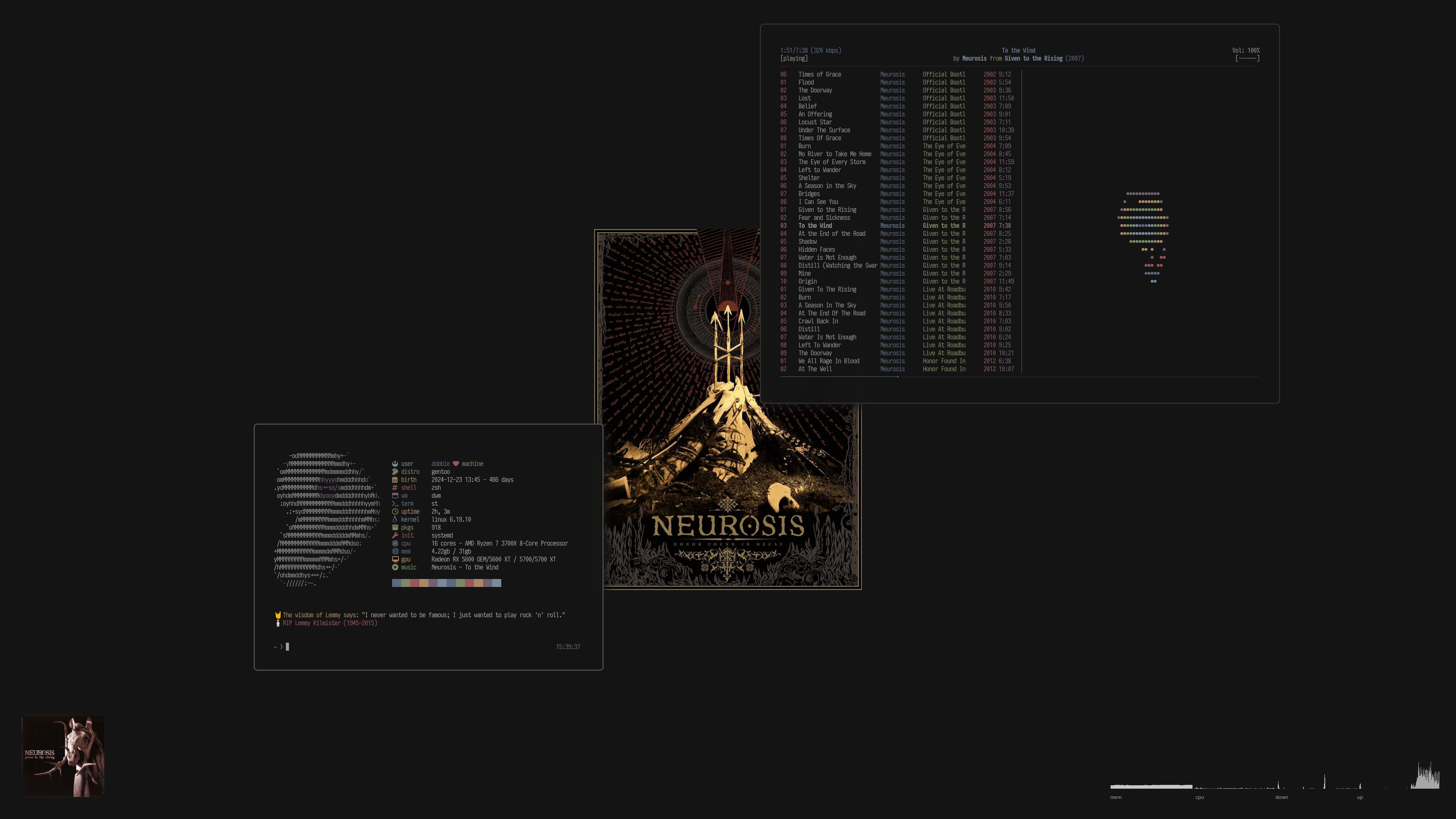The width and height of the screenshot is (1456, 819).
Task: Click the monitor icon beside gpu
Action: click(395, 560)
